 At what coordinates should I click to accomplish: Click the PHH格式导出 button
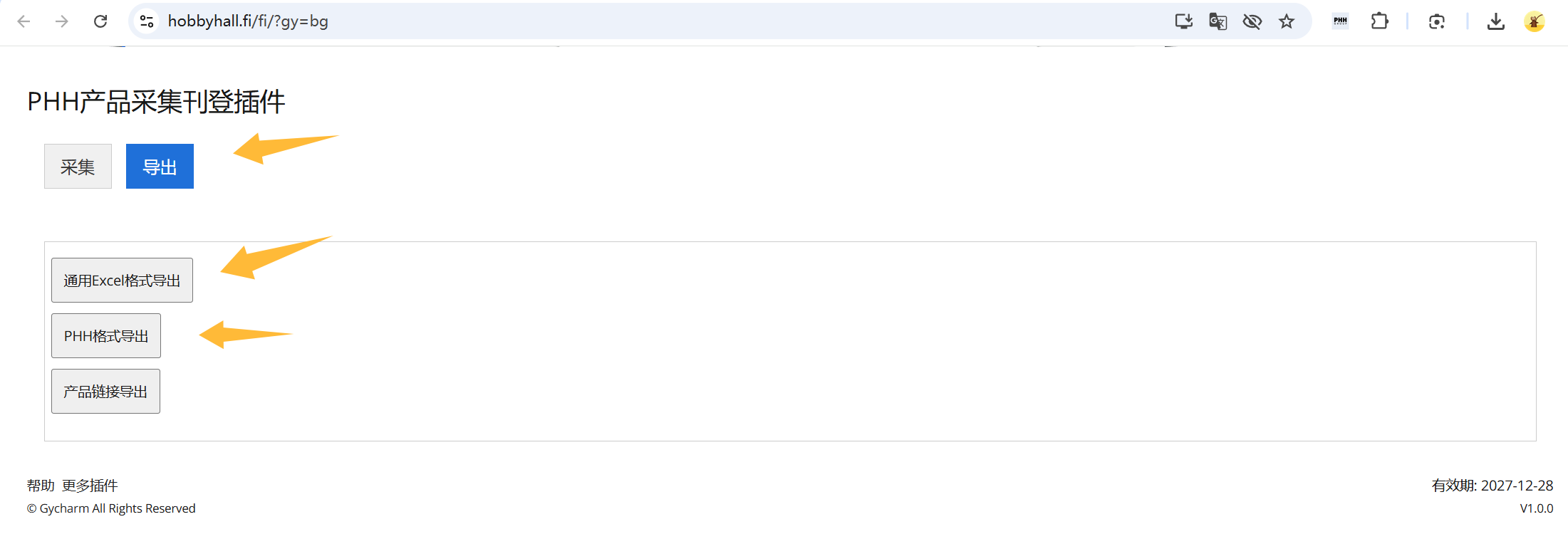pyautogui.click(x=106, y=335)
